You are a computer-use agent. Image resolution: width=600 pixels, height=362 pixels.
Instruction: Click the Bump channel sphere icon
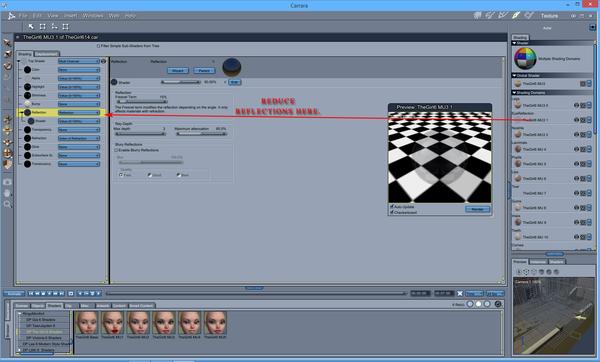28,104
